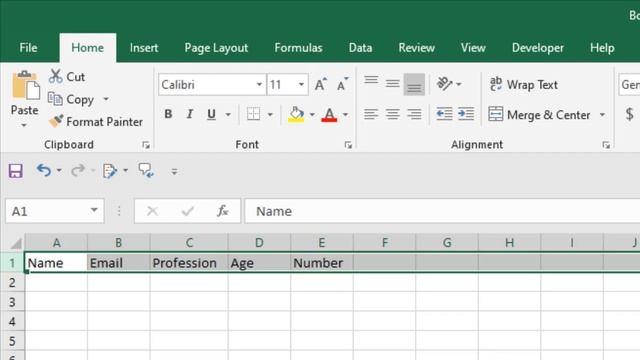This screenshot has height=360, width=640.
Task: Apply cell borders icon
Action: pos(253,114)
